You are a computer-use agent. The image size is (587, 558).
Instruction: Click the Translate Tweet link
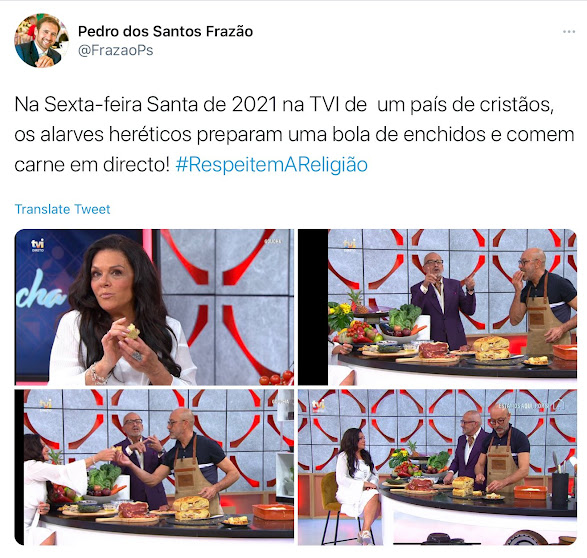point(62,209)
